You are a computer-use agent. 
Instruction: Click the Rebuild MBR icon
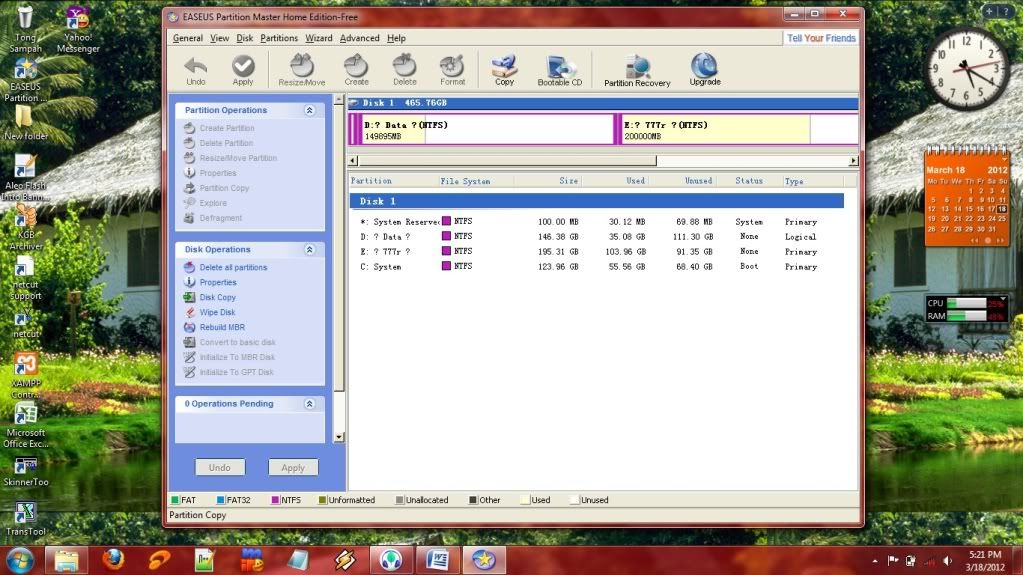tap(189, 327)
